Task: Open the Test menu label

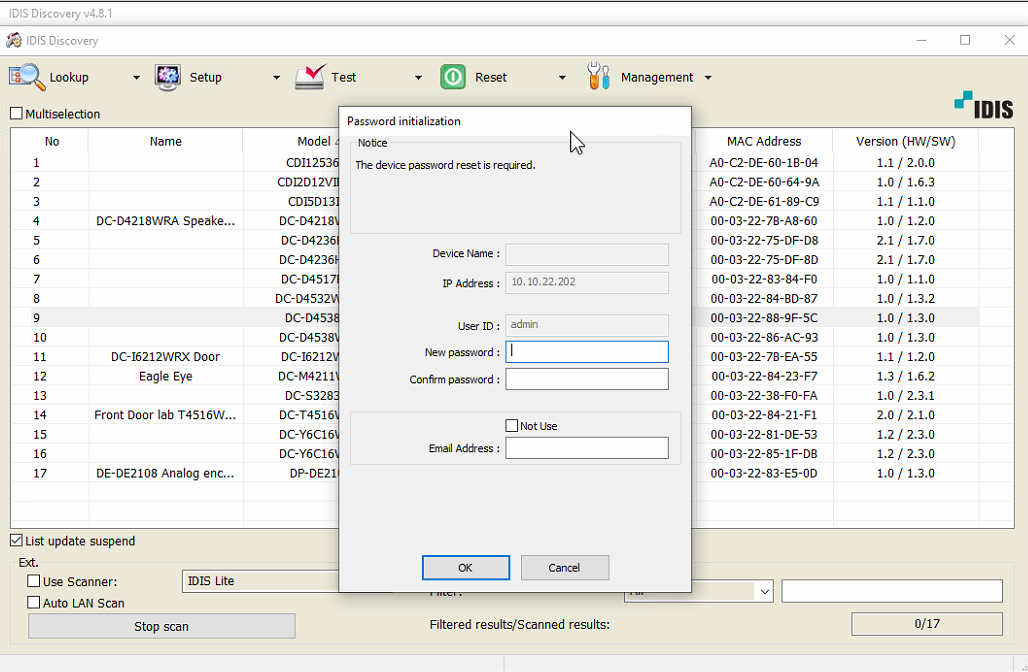Action: (344, 77)
